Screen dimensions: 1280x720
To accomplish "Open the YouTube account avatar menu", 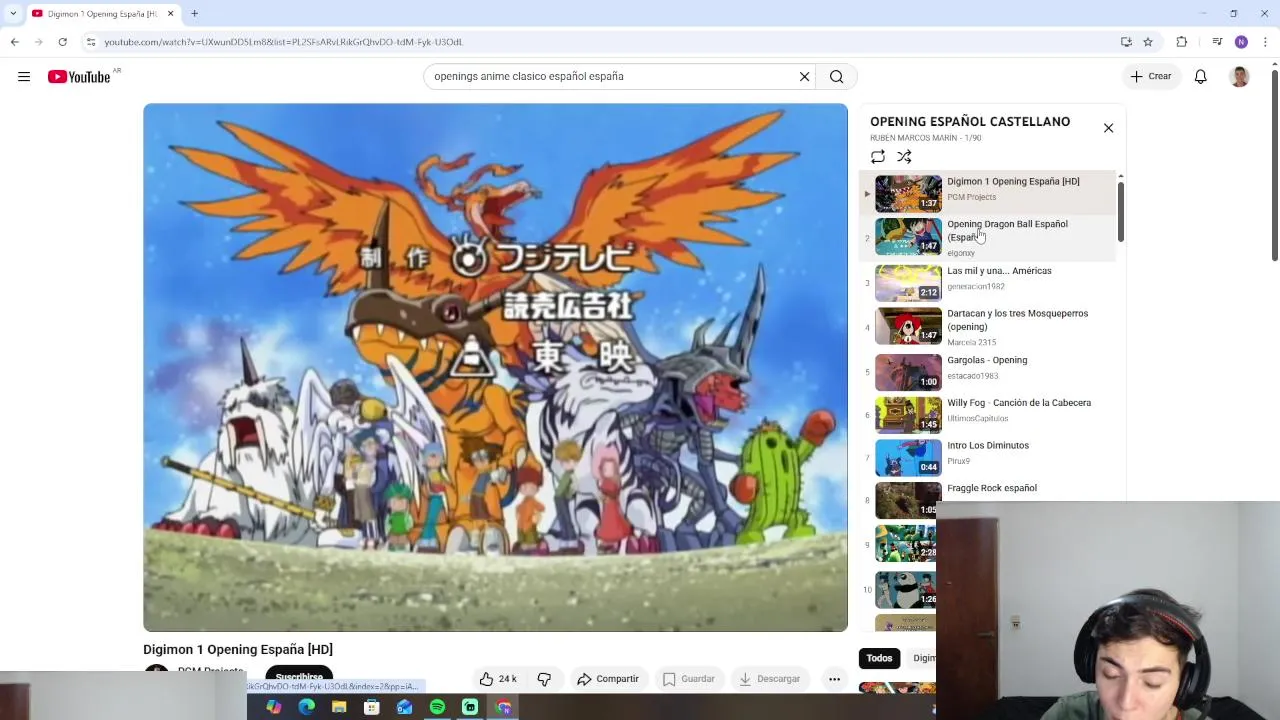I will pyautogui.click(x=1240, y=77).
